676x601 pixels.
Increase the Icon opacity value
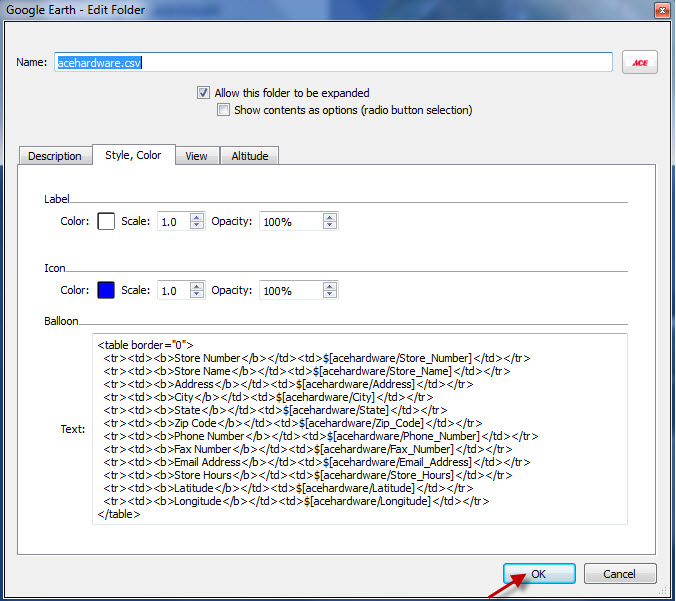click(329, 286)
